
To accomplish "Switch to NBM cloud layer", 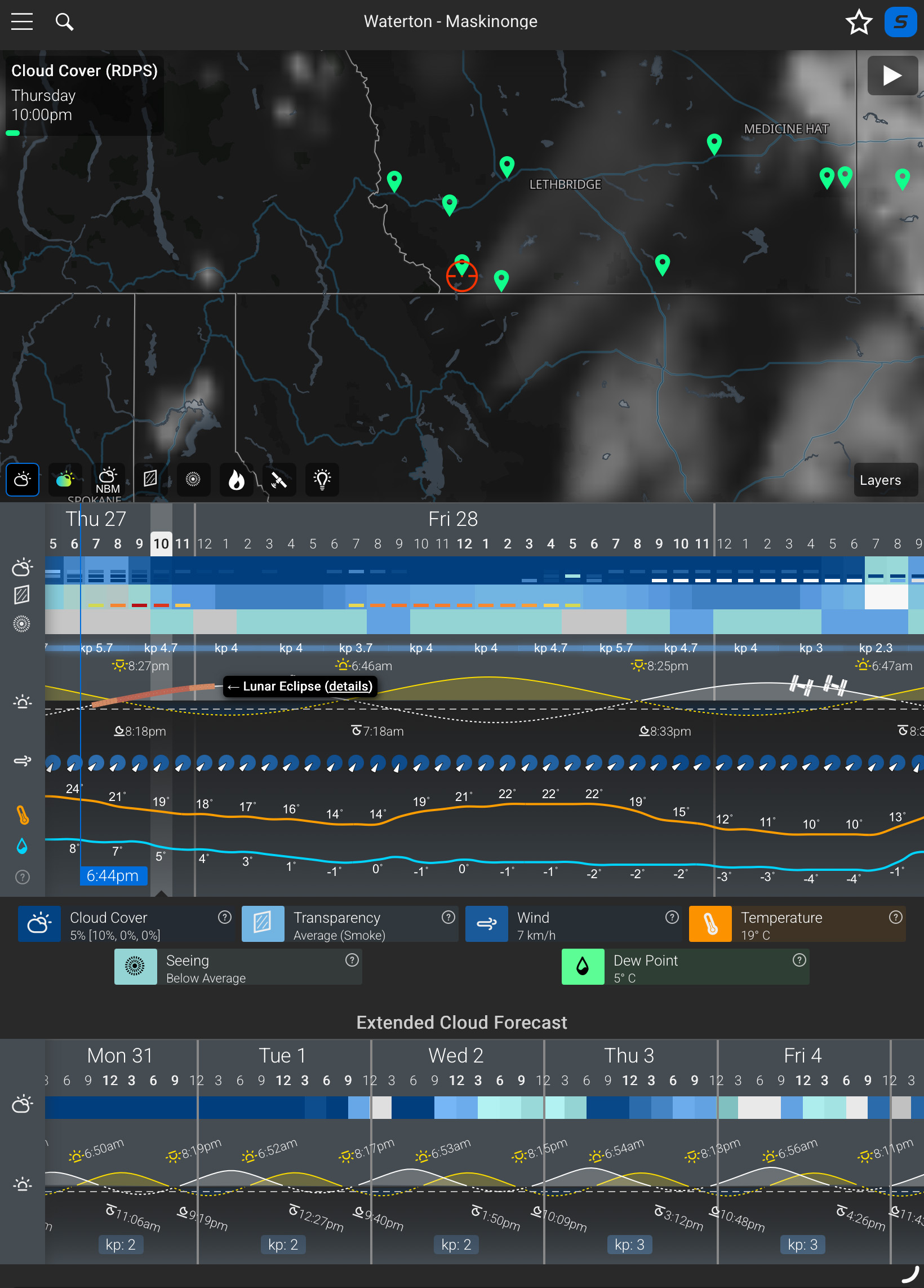I will point(108,479).
